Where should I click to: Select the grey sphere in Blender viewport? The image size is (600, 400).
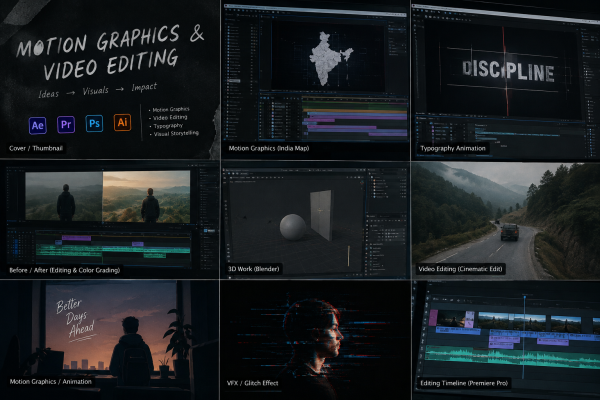coord(293,227)
